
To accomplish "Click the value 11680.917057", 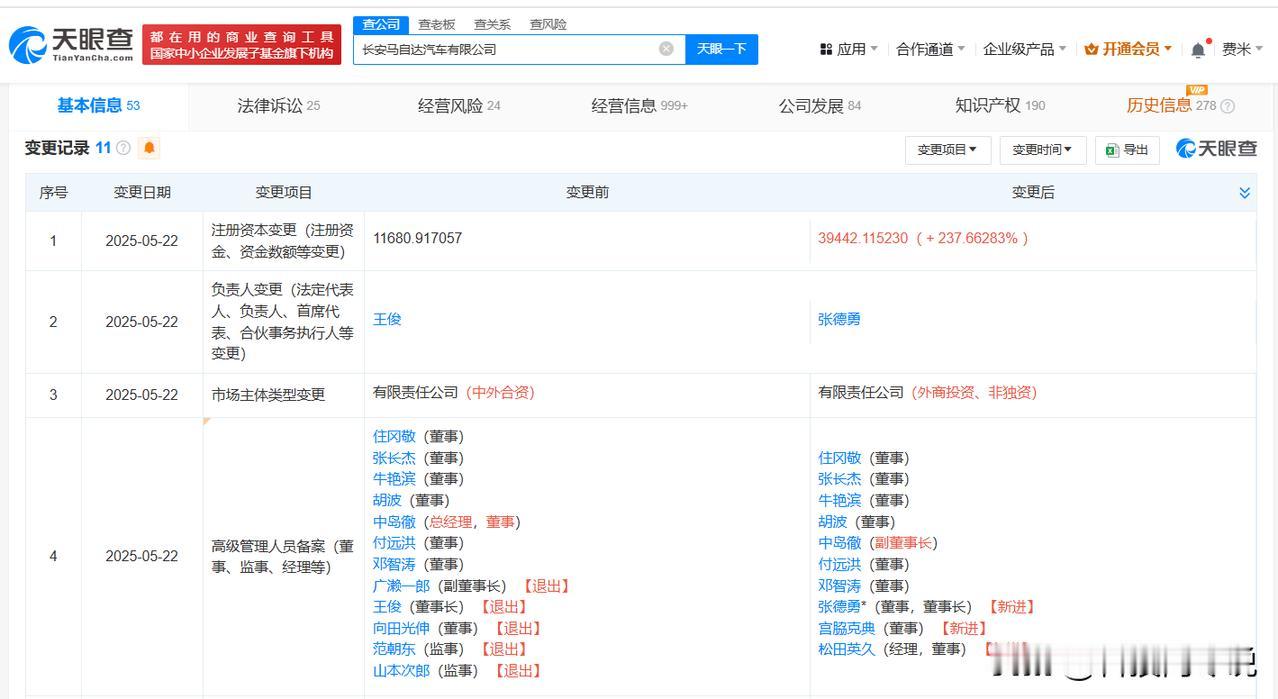I will [417, 238].
